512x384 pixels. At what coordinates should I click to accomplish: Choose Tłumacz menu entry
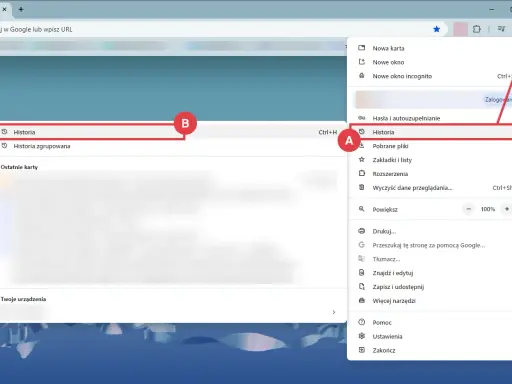click(x=430, y=259)
